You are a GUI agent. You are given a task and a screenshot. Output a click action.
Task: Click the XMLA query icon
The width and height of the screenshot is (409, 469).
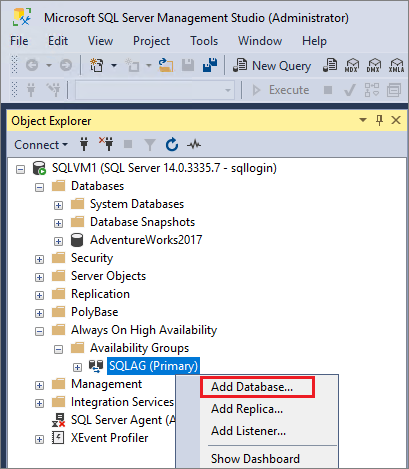click(396, 65)
